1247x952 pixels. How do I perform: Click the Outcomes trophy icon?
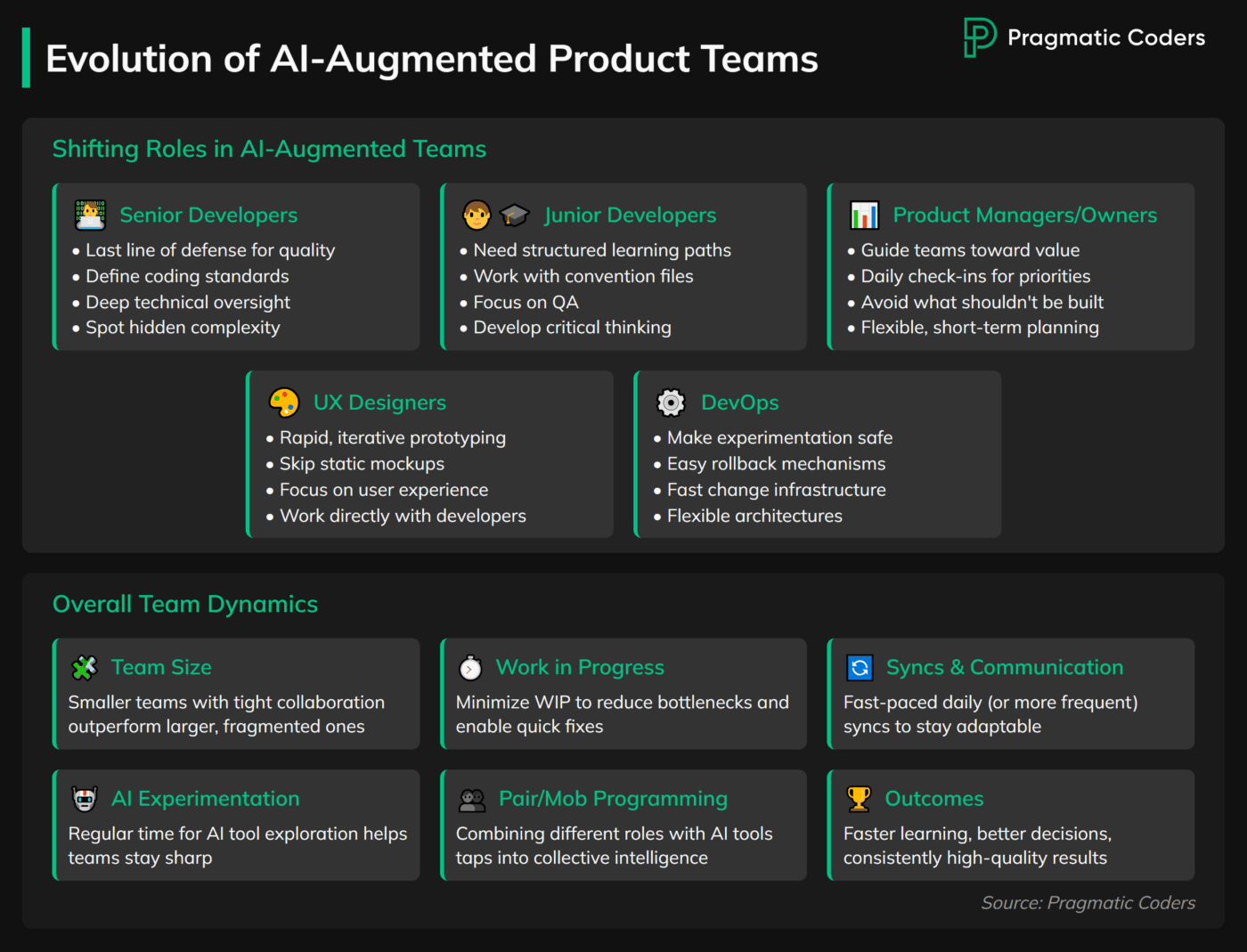click(859, 799)
